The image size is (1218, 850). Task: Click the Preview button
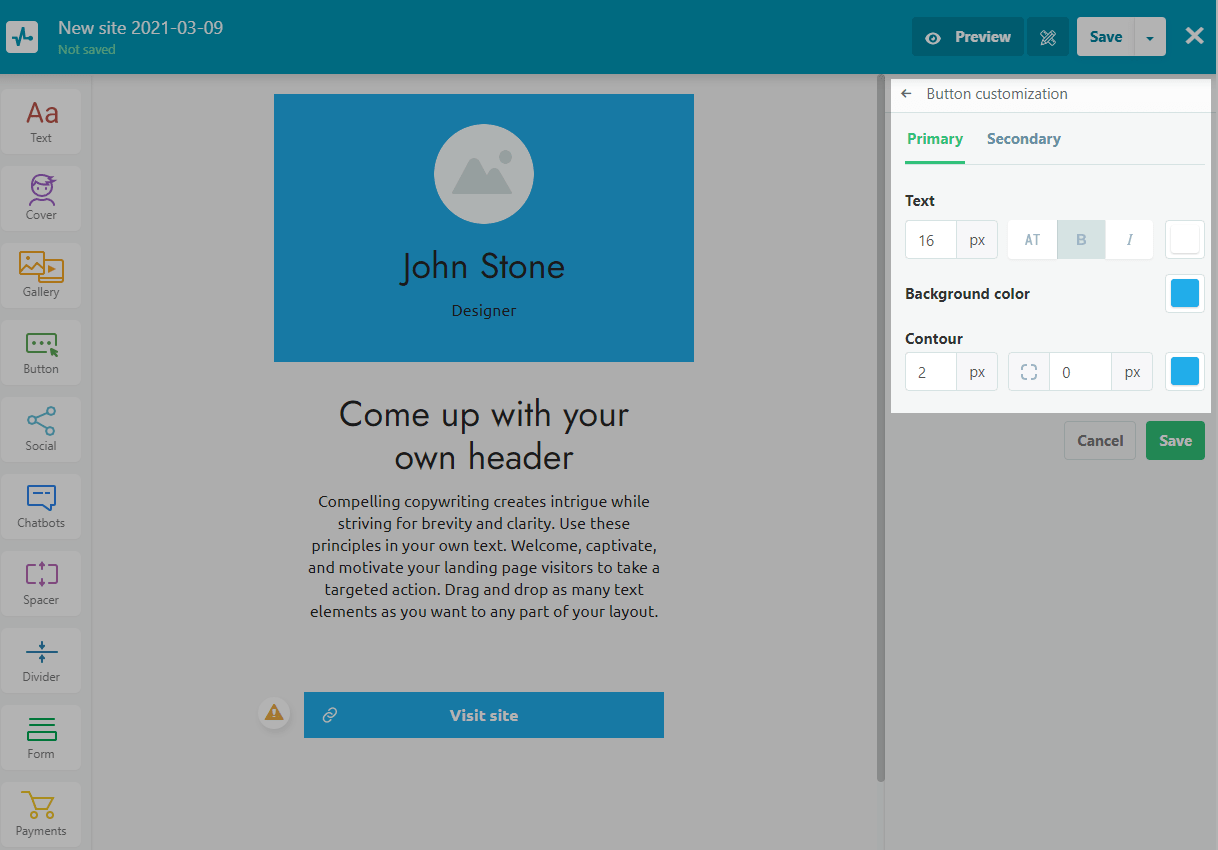967,37
